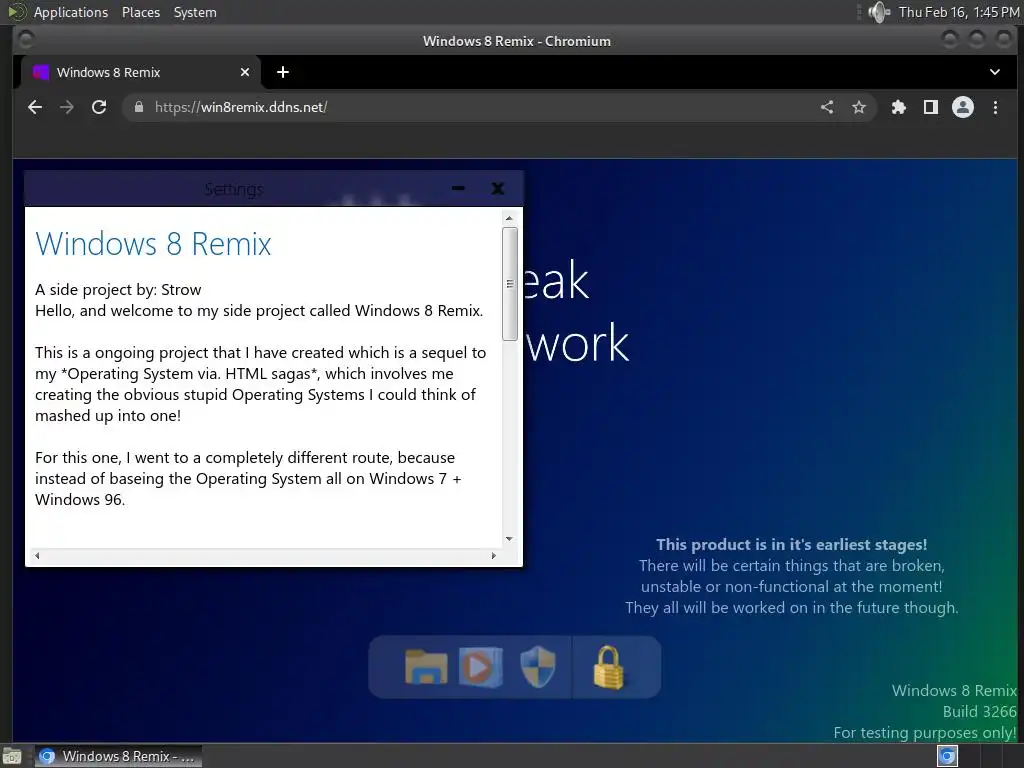View site info via address bar padlock

coord(138,107)
